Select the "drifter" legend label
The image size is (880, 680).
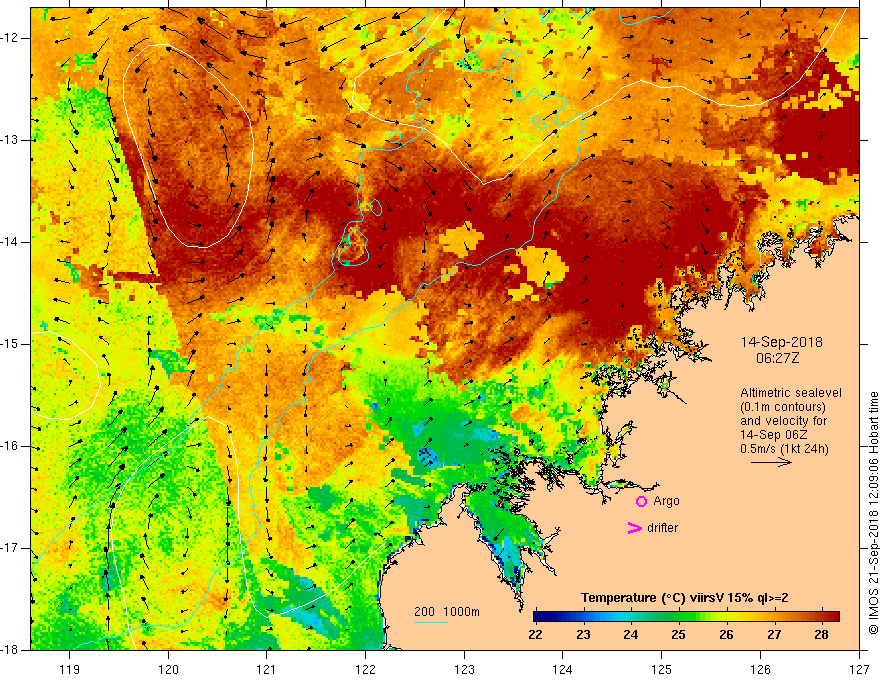click(662, 528)
